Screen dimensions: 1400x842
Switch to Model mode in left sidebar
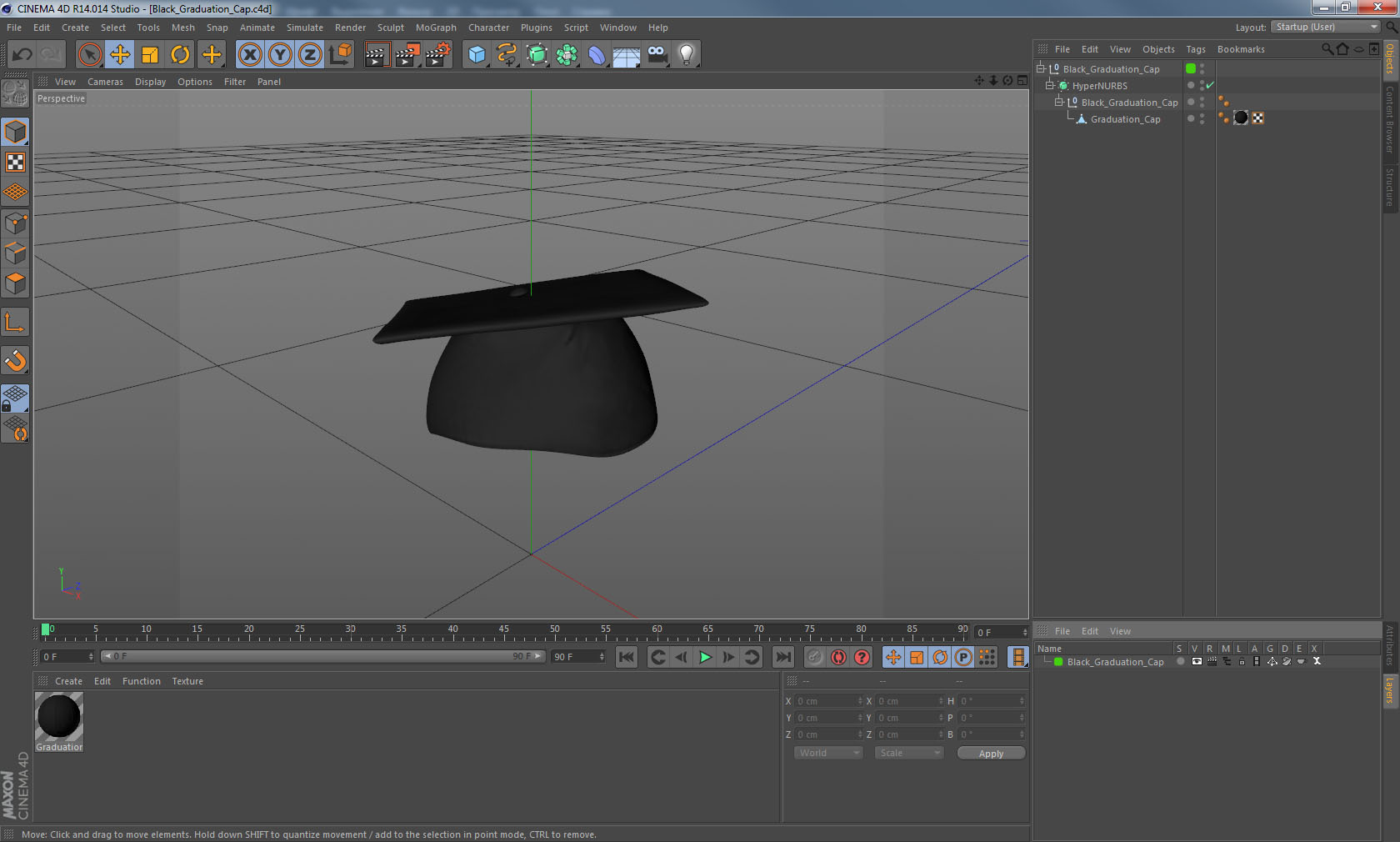pos(15,132)
